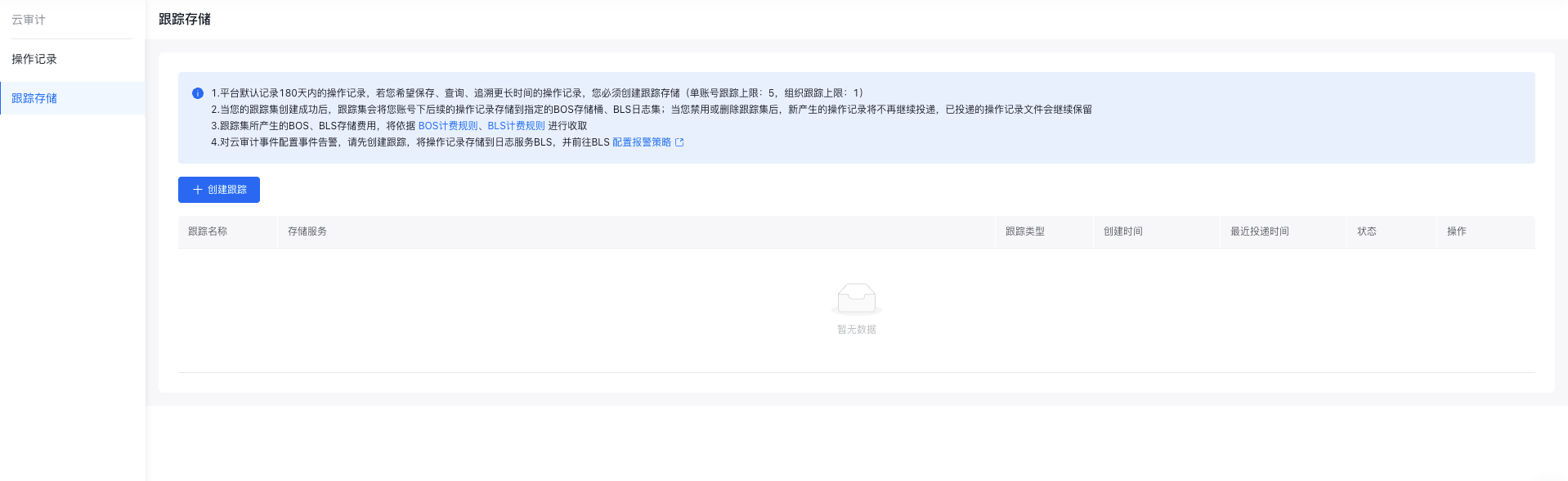The height and width of the screenshot is (481, 1568).
Task: Click the 云审计 sidebar title
Action: coord(29,20)
